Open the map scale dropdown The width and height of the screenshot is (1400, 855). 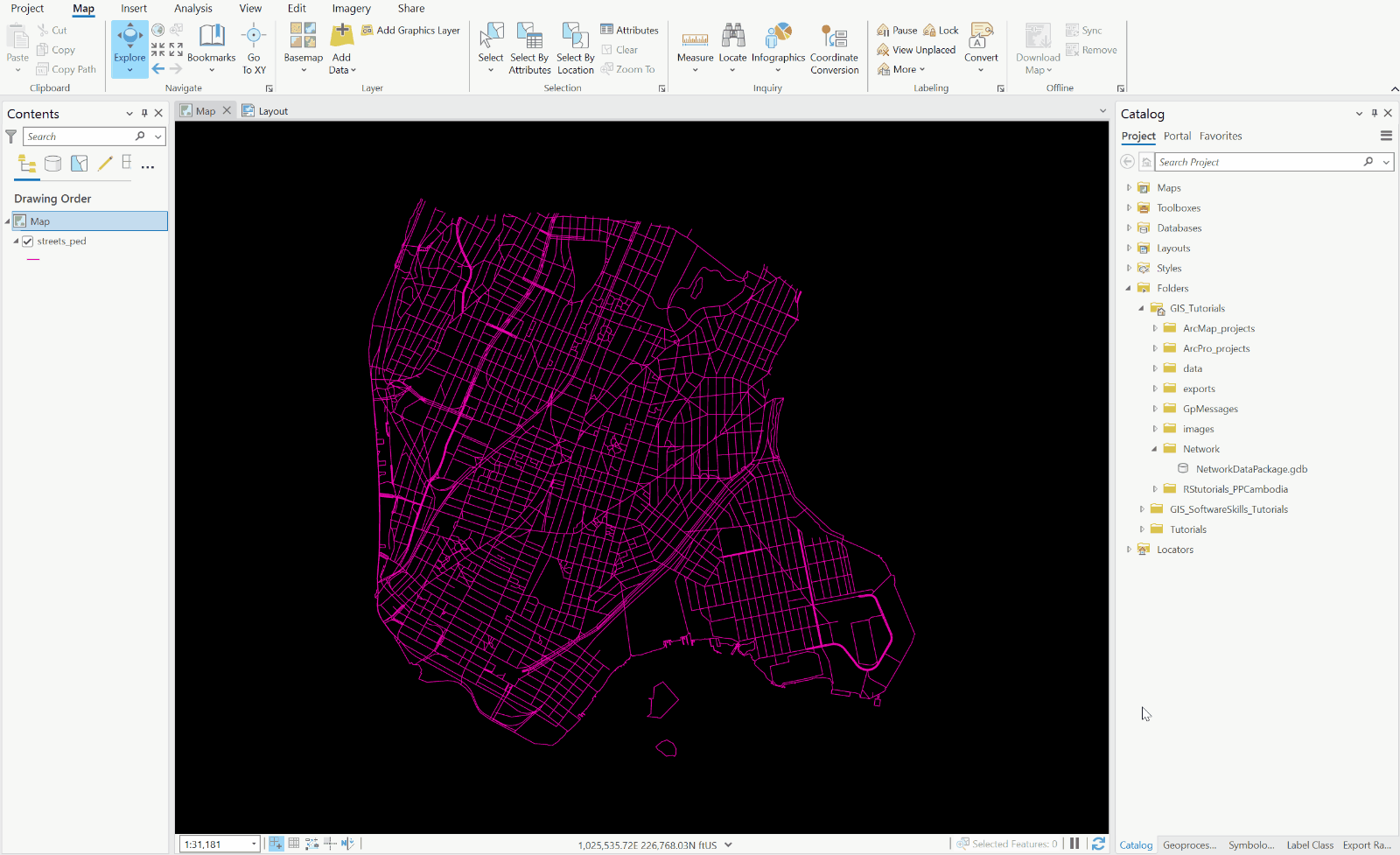252,844
